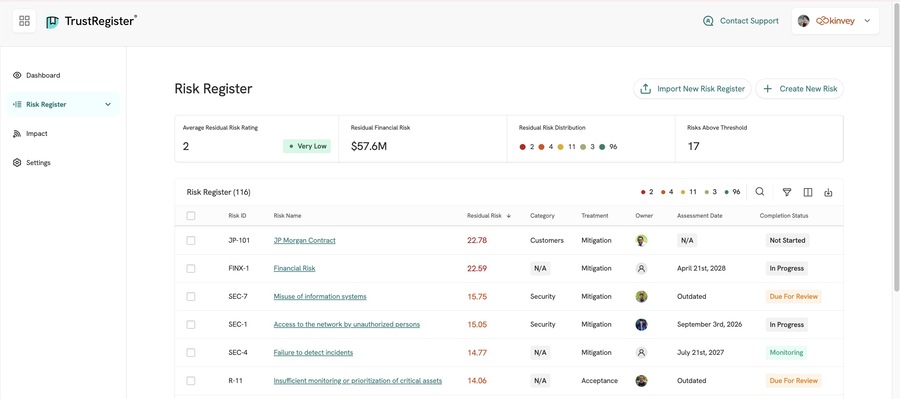
Task: Click owner avatar in SEC-7 row
Action: [641, 297]
